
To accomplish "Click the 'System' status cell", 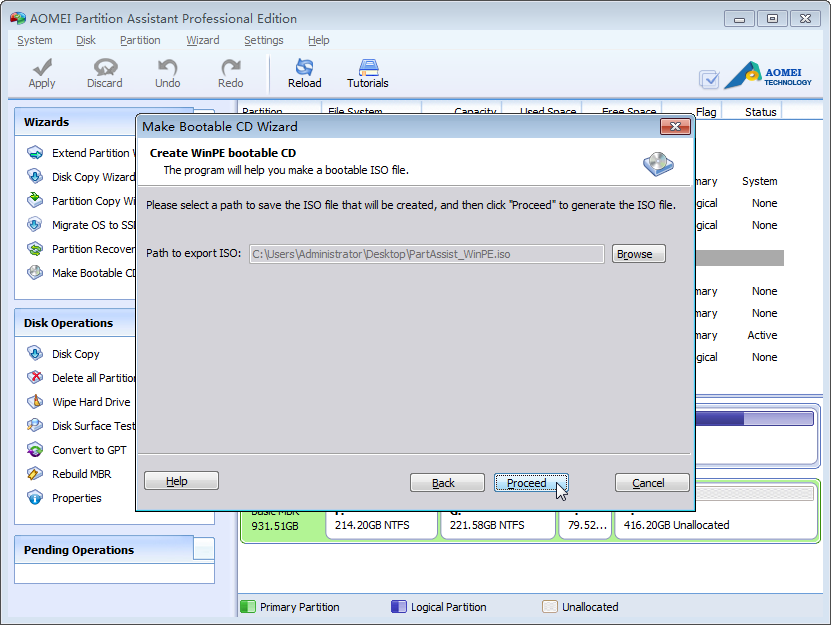I will [x=759, y=181].
